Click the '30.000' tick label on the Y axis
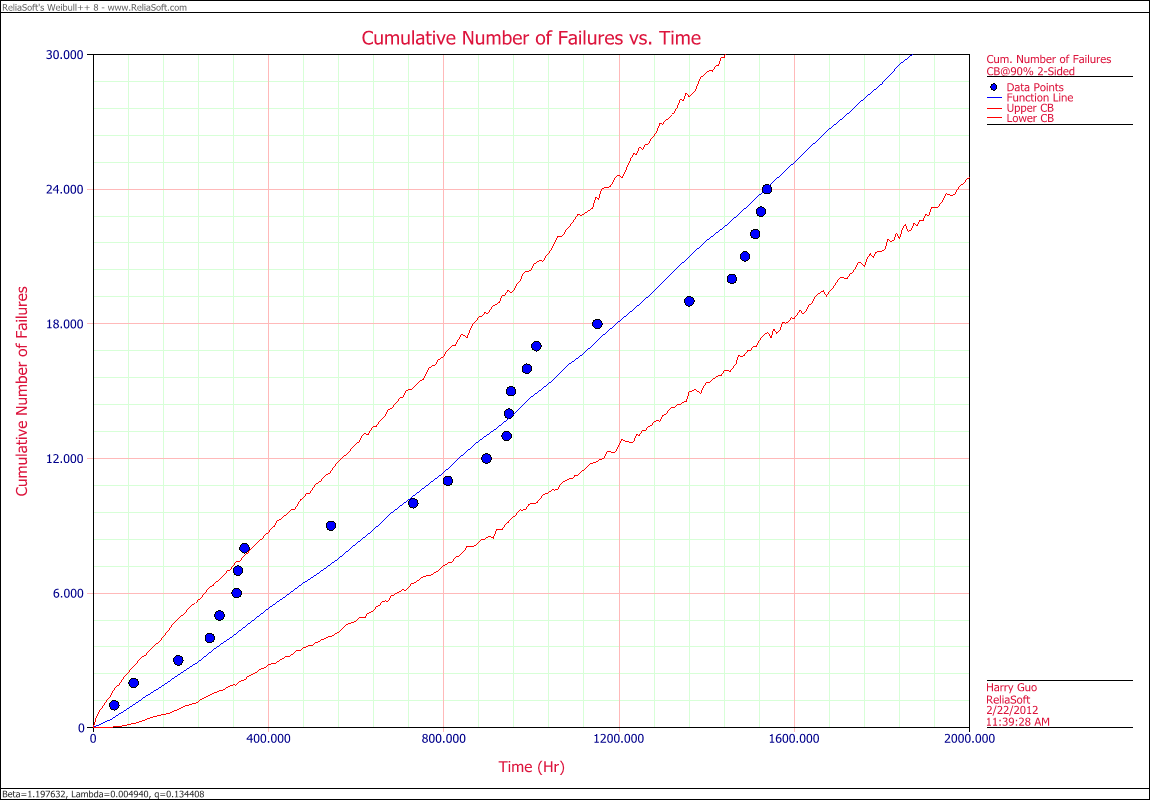The height and width of the screenshot is (800, 1150). coord(67,54)
